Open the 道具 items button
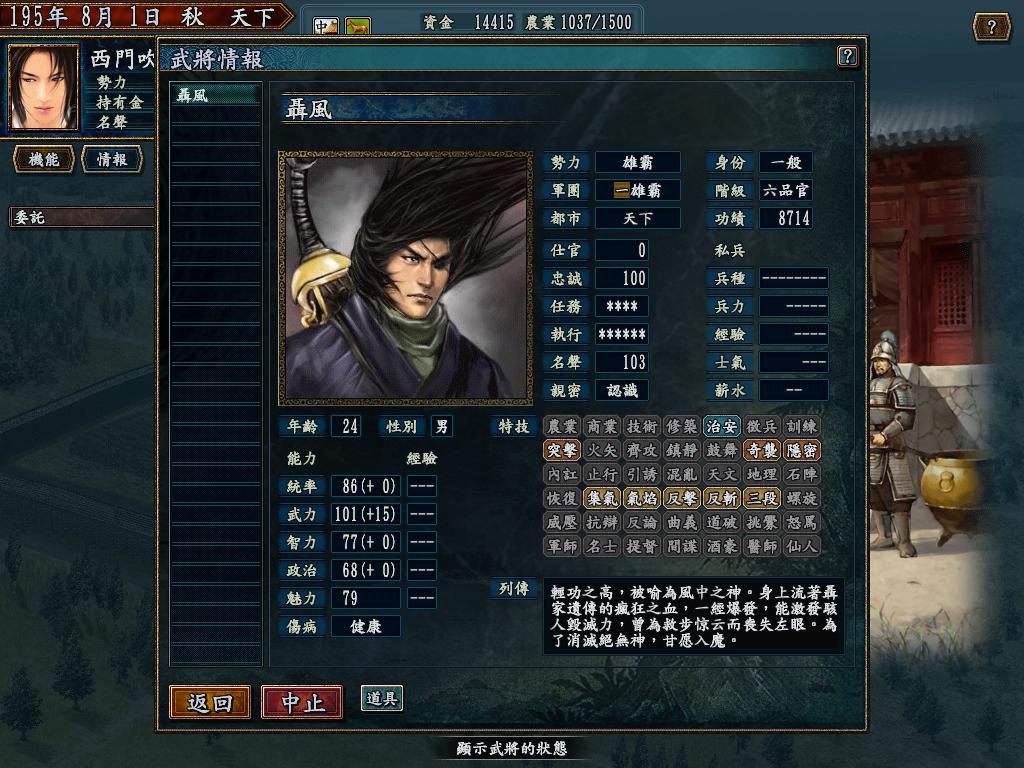The height and width of the screenshot is (768, 1024). (382, 698)
